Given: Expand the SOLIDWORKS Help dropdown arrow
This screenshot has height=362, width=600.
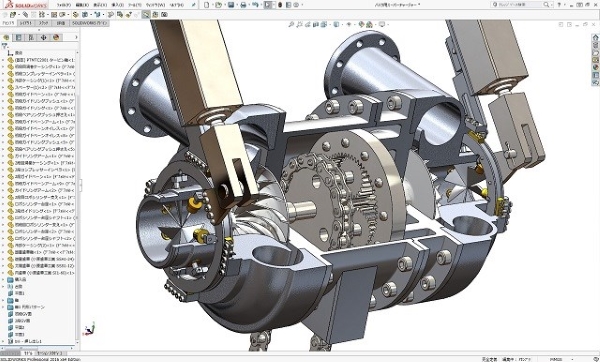Looking at the screenshot, I should (564, 5).
